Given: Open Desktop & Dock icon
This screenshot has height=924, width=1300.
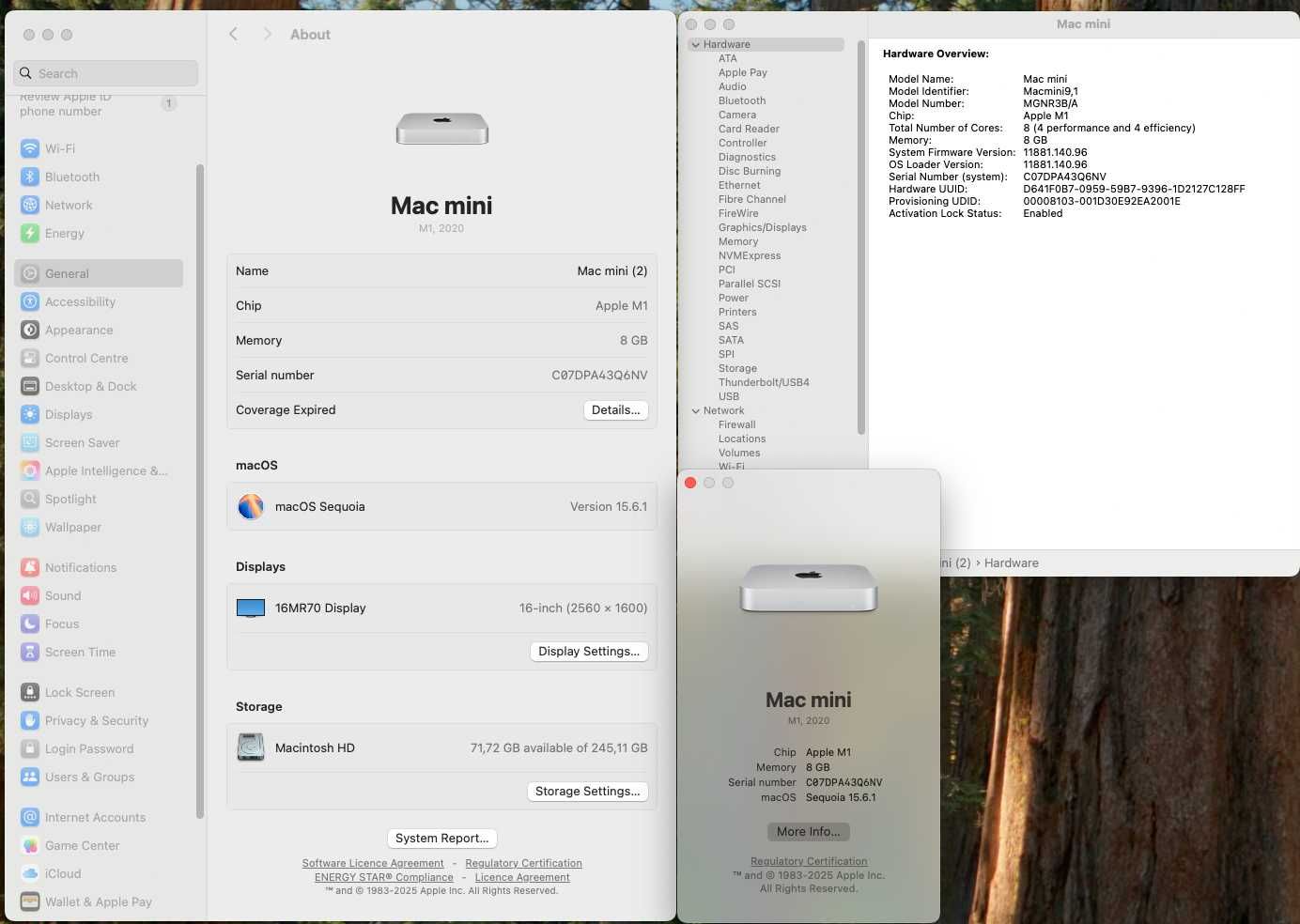Looking at the screenshot, I should [x=30, y=386].
